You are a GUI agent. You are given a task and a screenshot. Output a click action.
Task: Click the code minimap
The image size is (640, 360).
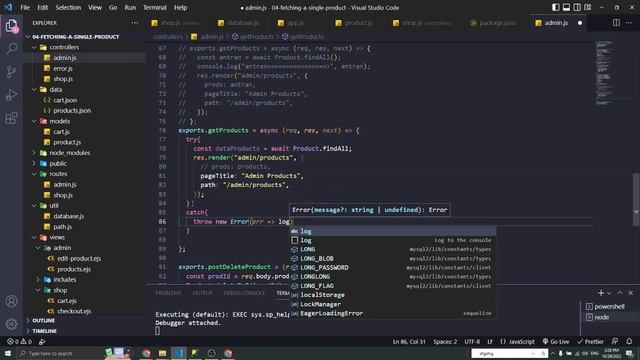coord(605,73)
